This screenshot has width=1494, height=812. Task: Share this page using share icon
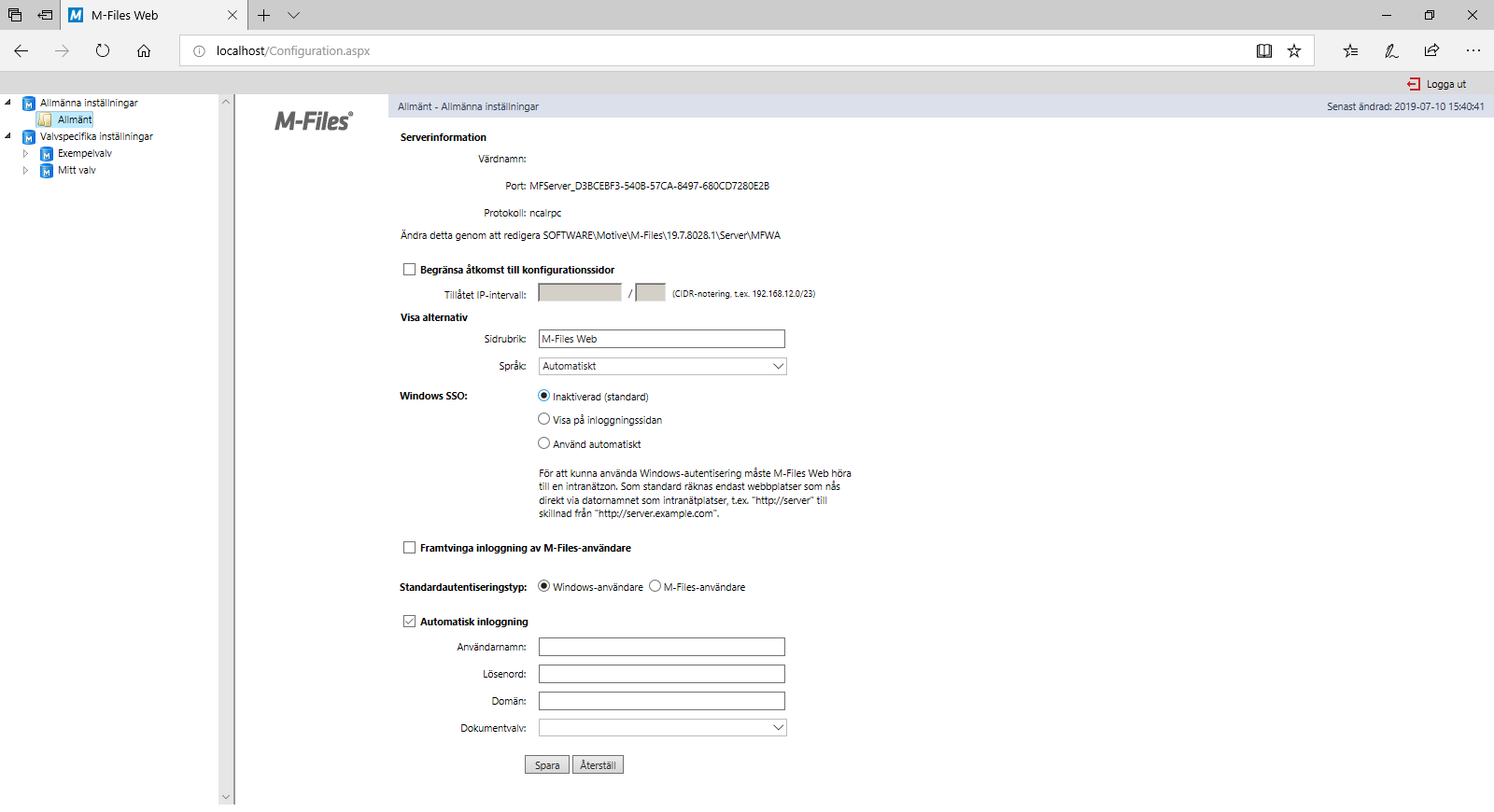point(1431,50)
